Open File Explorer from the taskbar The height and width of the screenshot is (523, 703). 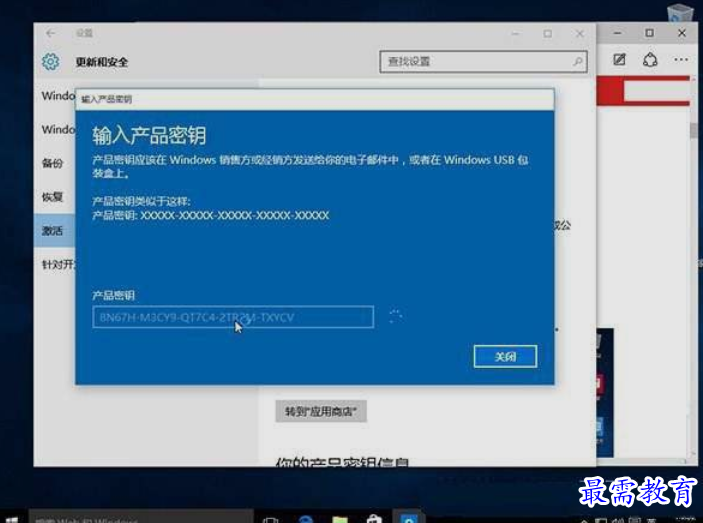pos(340,519)
